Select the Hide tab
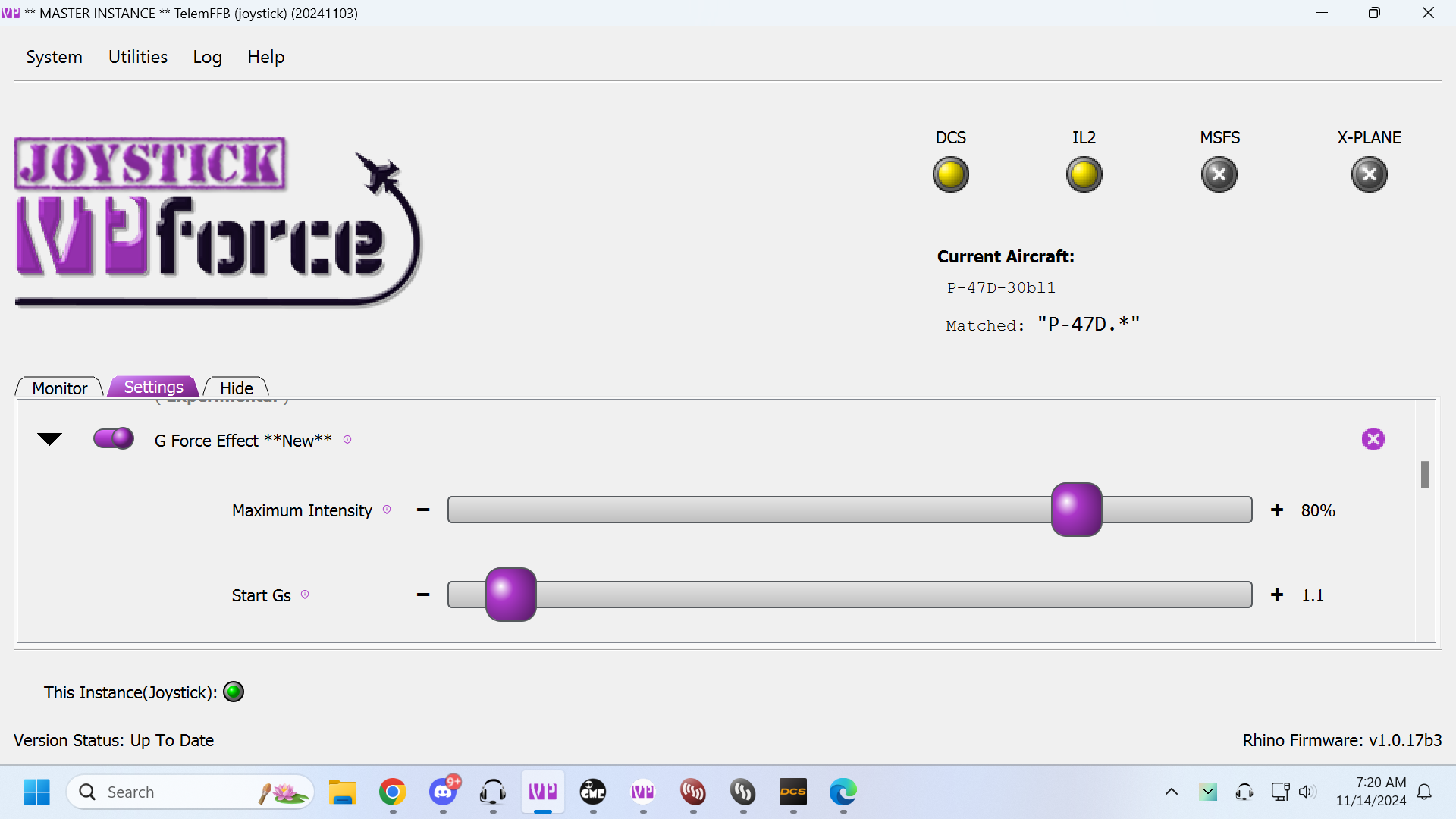The image size is (1456, 819). click(236, 388)
